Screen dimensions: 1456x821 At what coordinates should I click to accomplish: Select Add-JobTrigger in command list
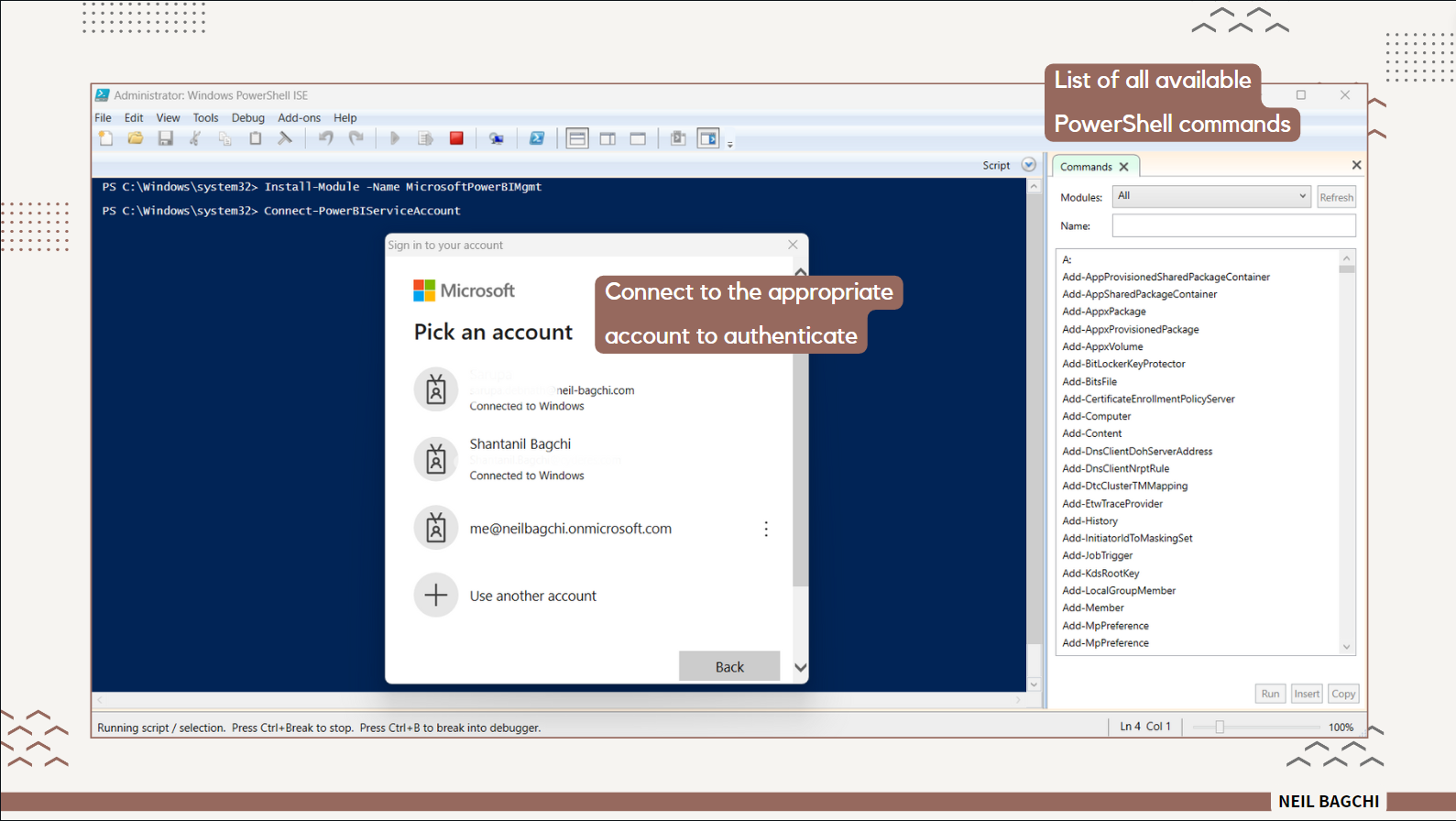pos(1098,555)
